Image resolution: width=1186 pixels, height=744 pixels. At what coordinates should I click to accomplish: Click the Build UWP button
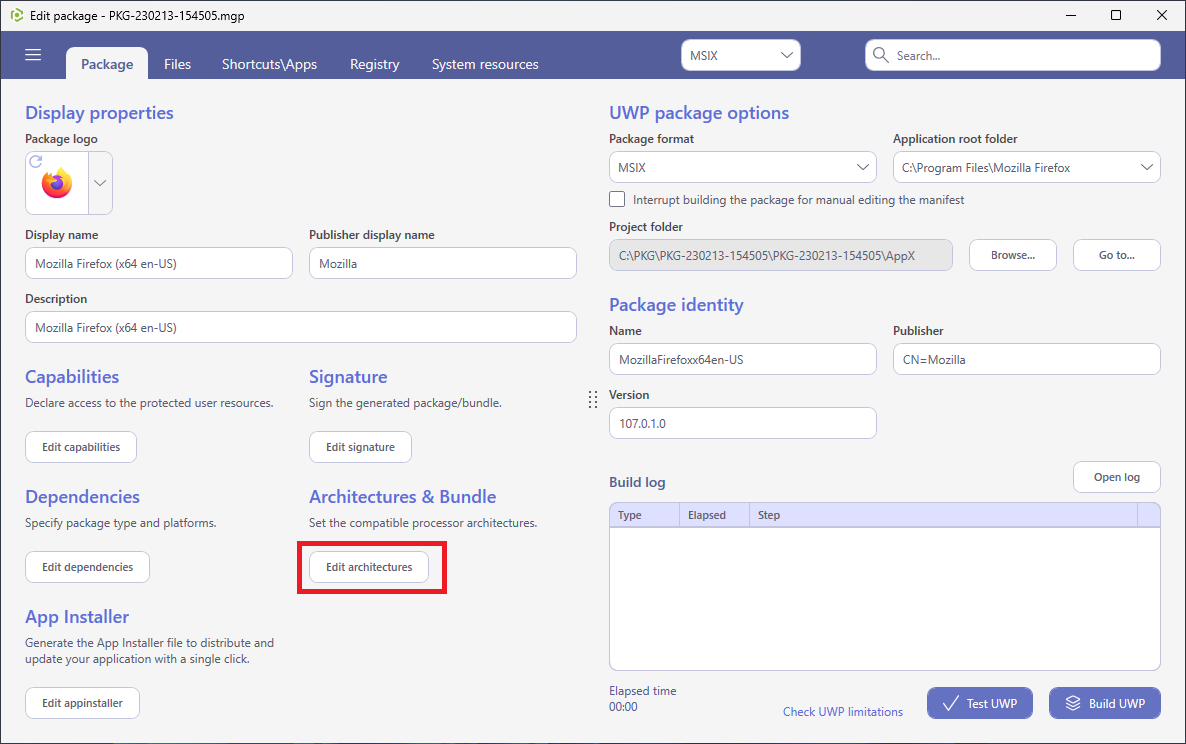coord(1104,703)
